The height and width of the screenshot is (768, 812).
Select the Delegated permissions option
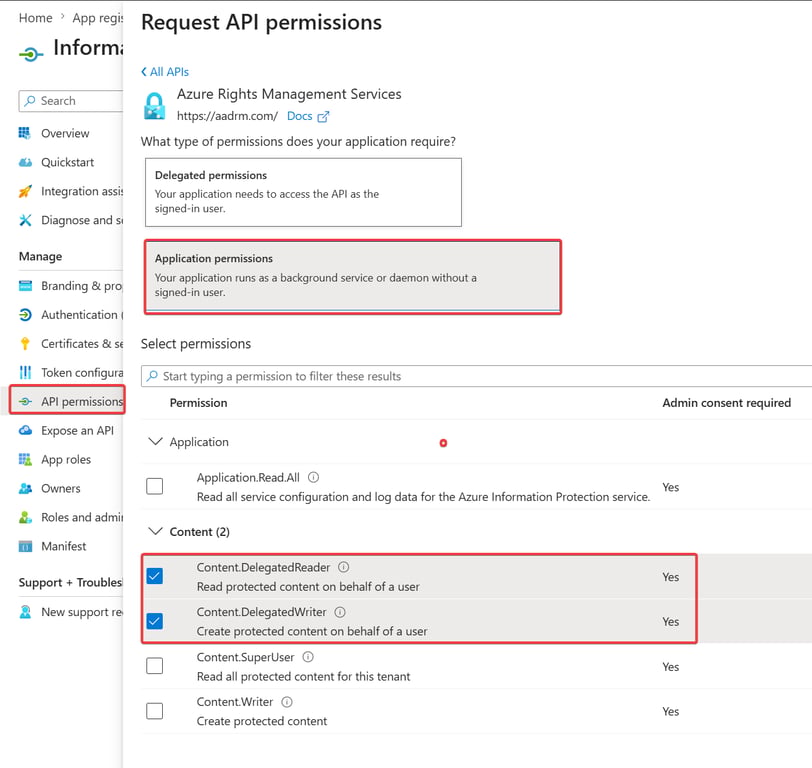303,192
